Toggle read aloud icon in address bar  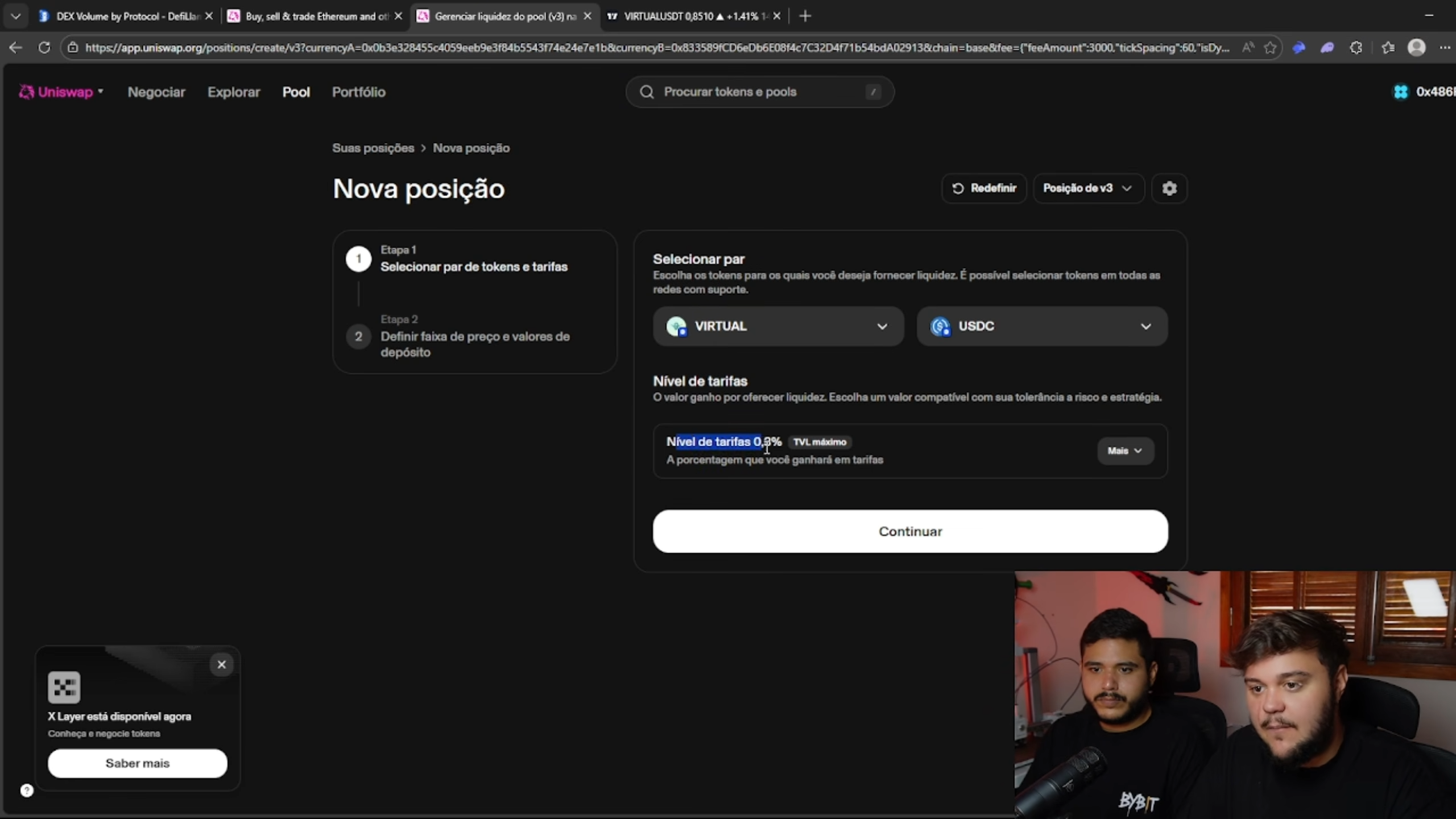(1248, 47)
